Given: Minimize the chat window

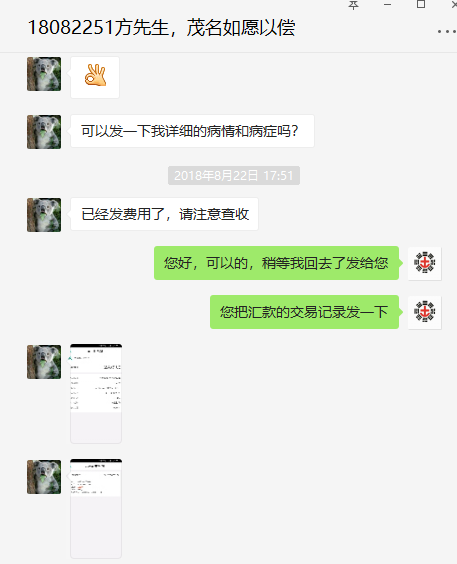Looking at the screenshot, I should point(387,5).
